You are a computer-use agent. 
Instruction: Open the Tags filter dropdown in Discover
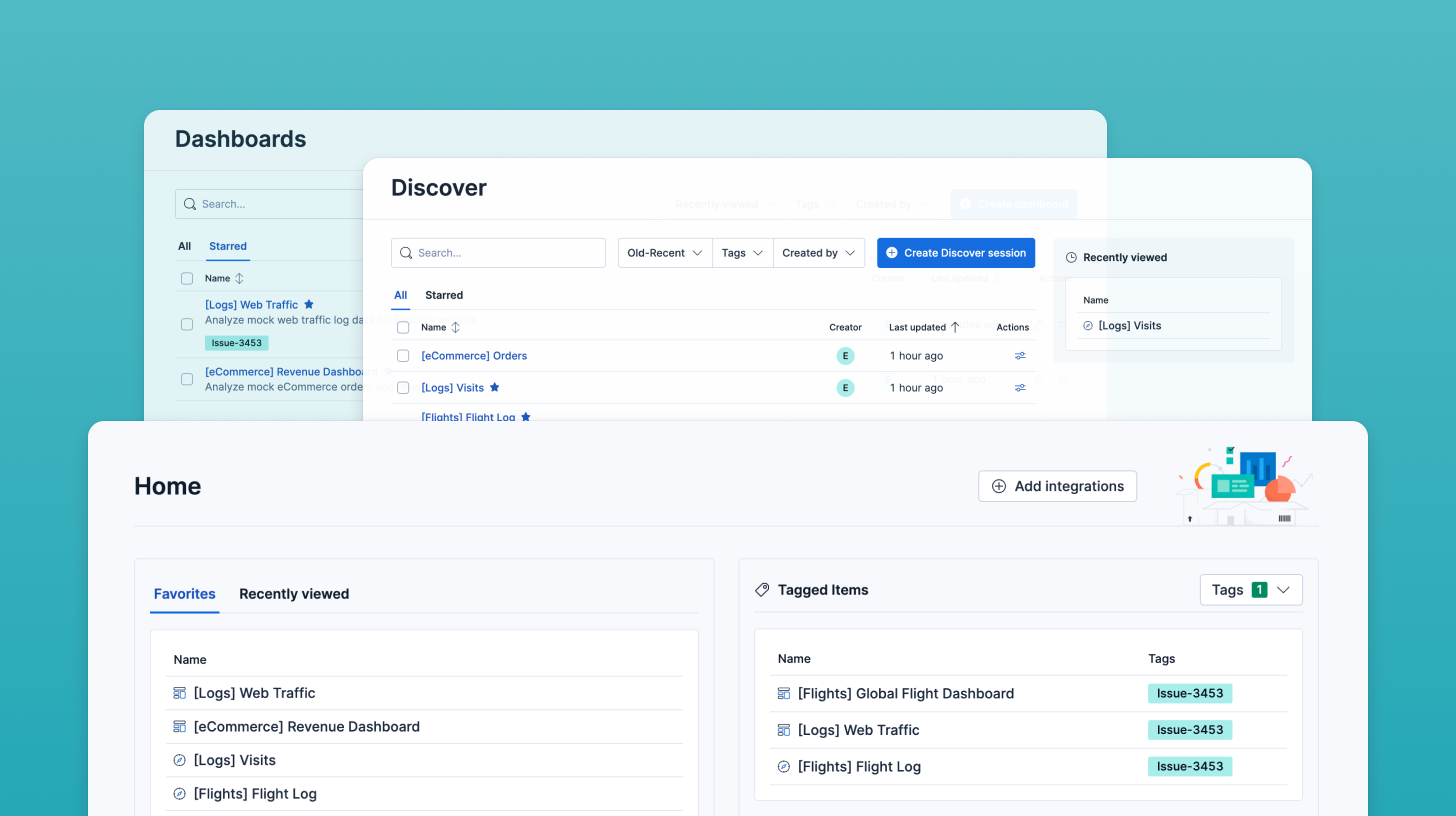pyautogui.click(x=742, y=252)
